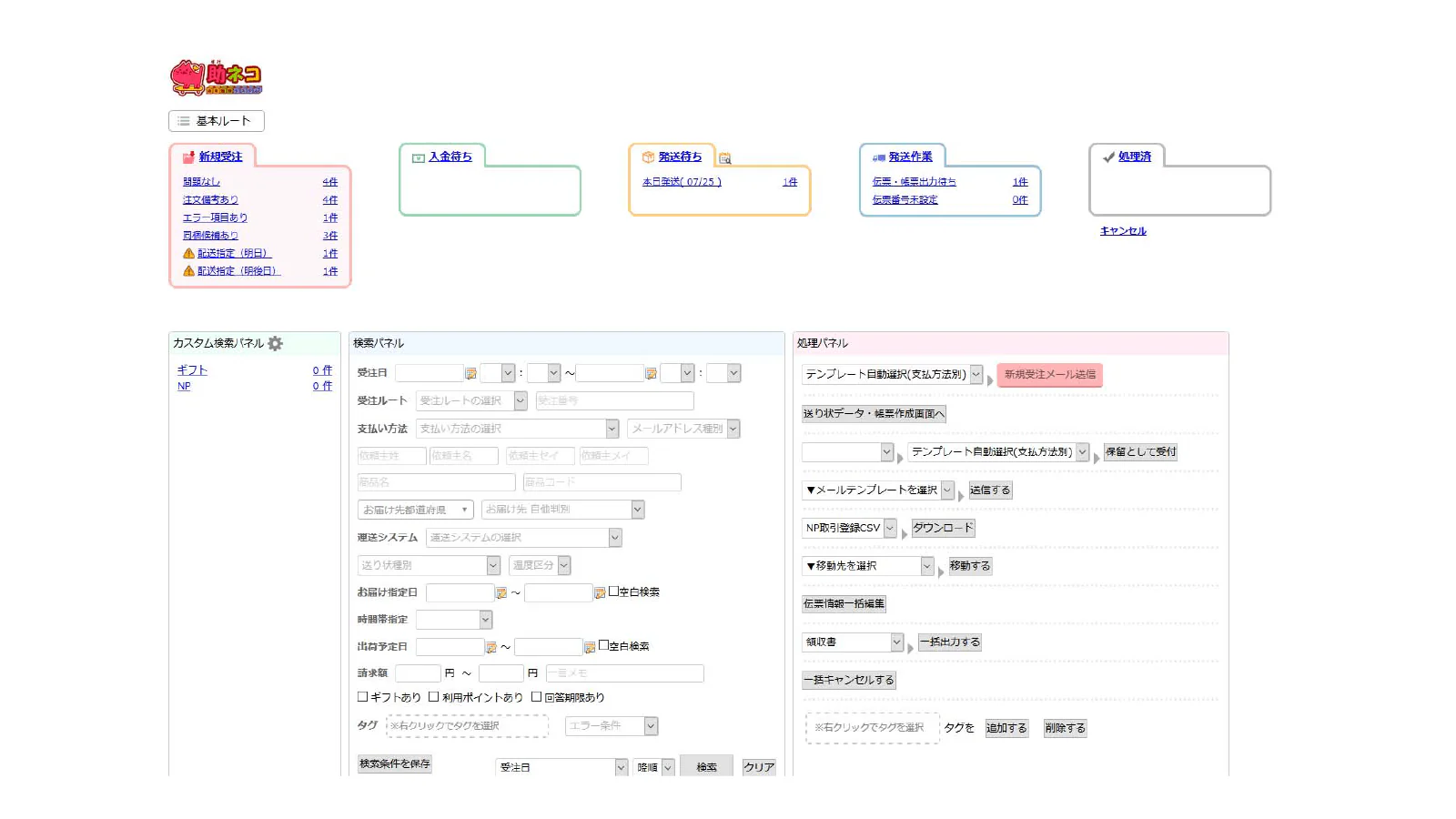Open calendar picker for 受注日 start date
This screenshot has height=819, width=1456.
pyautogui.click(x=470, y=373)
